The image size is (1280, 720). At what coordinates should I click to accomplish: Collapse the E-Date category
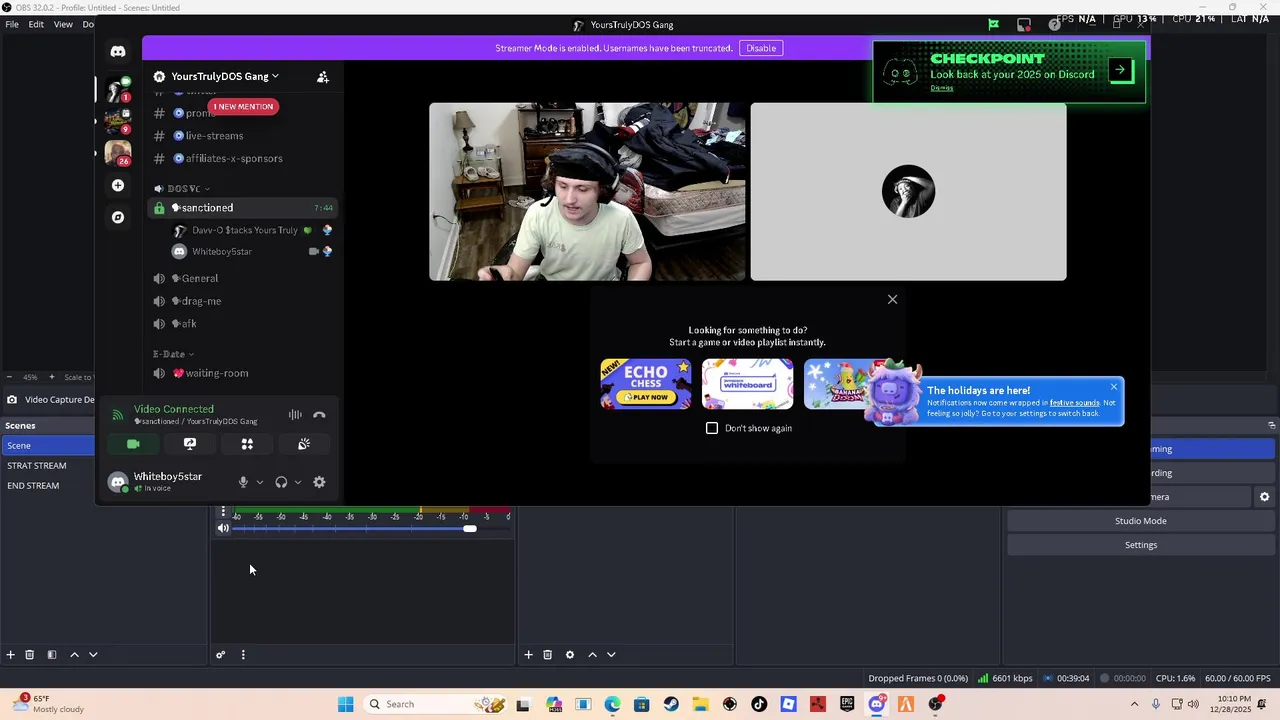coord(173,354)
